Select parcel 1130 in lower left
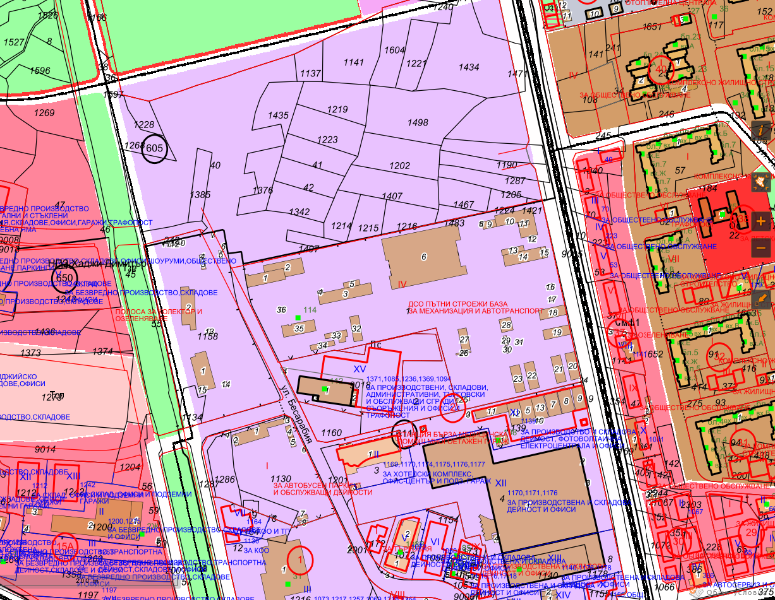 tap(282, 479)
